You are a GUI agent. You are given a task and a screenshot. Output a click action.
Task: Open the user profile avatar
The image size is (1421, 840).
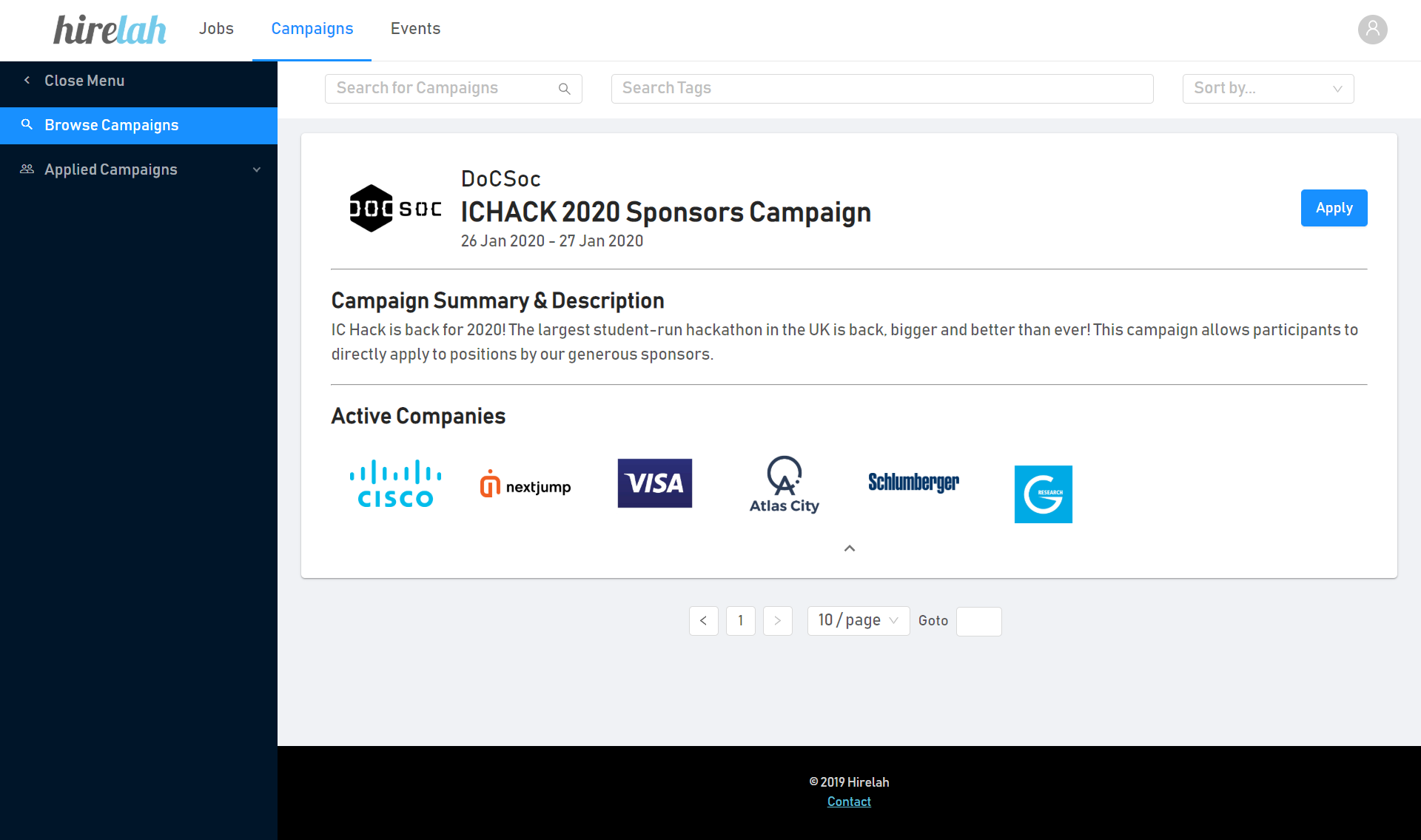click(1372, 30)
